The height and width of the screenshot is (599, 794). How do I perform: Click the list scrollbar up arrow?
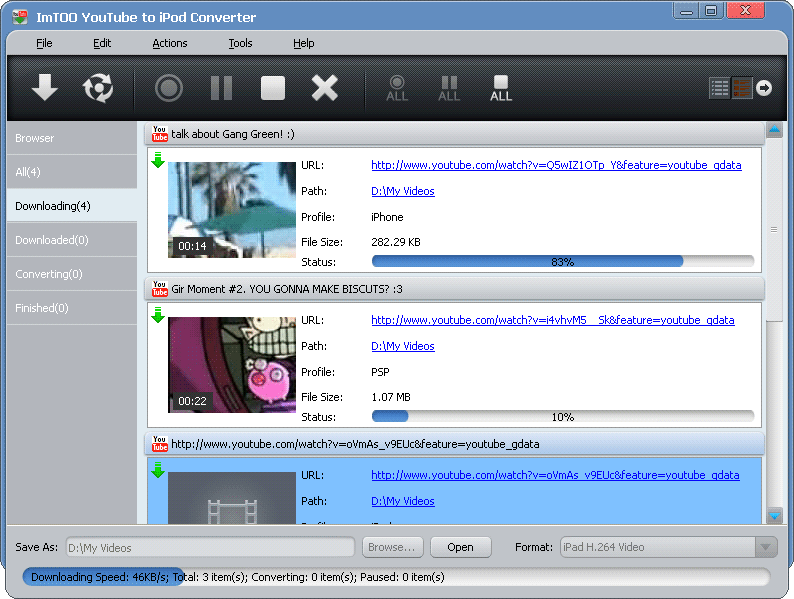tap(774, 129)
